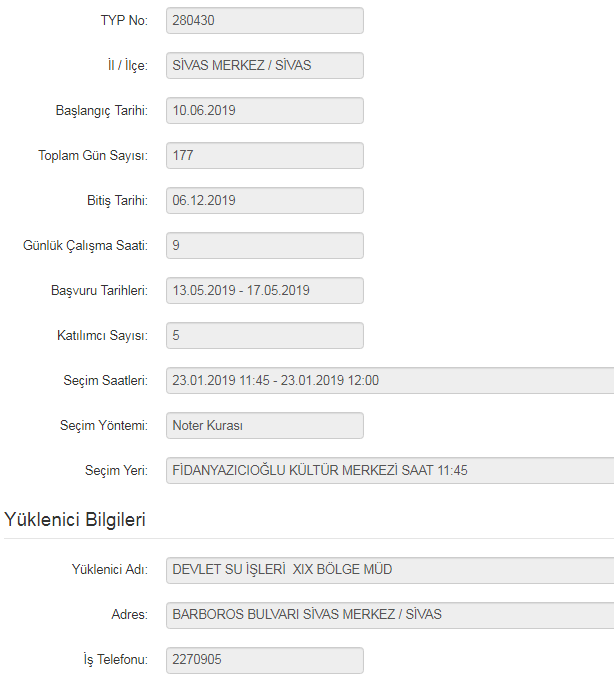The height and width of the screenshot is (683, 614).
Task: Click the Katılımcı Sayısı field
Action: 264,335
